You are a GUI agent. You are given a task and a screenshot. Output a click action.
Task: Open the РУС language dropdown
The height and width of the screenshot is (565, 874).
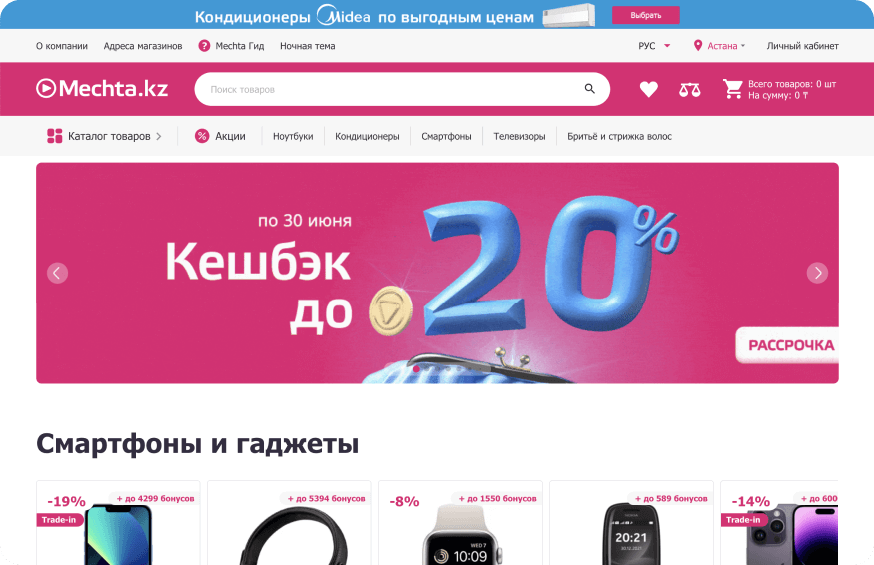[654, 46]
